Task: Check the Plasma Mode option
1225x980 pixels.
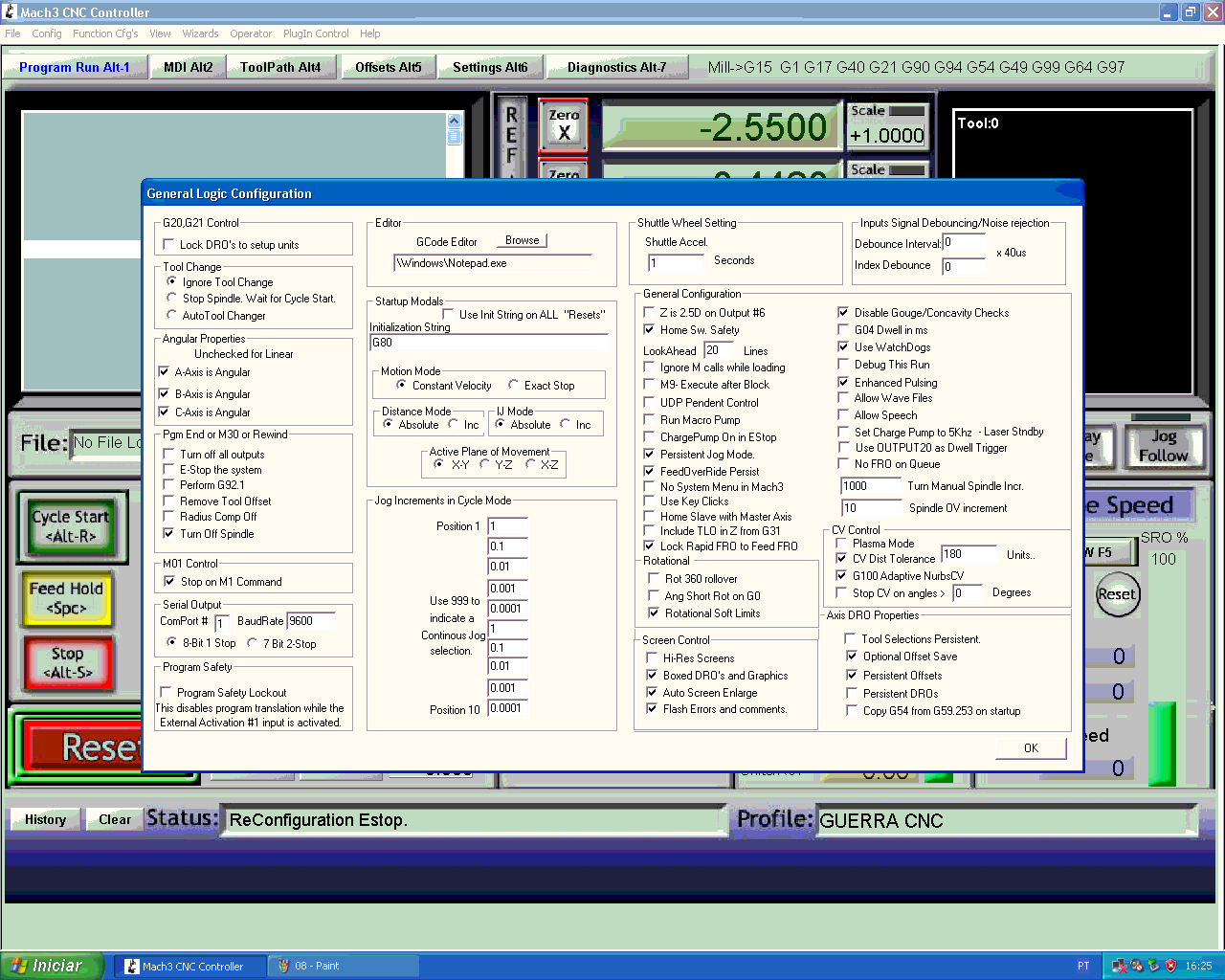Action: tap(841, 544)
